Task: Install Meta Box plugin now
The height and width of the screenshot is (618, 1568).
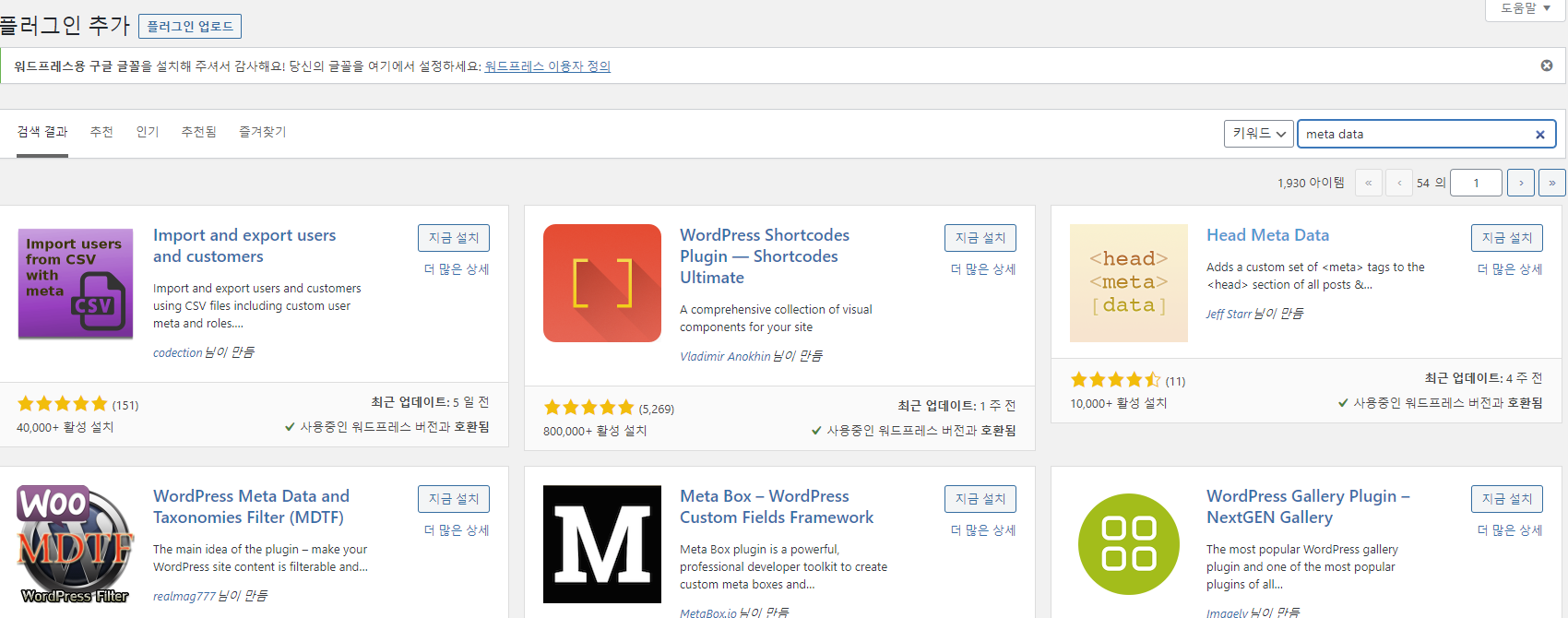Action: [x=980, y=499]
